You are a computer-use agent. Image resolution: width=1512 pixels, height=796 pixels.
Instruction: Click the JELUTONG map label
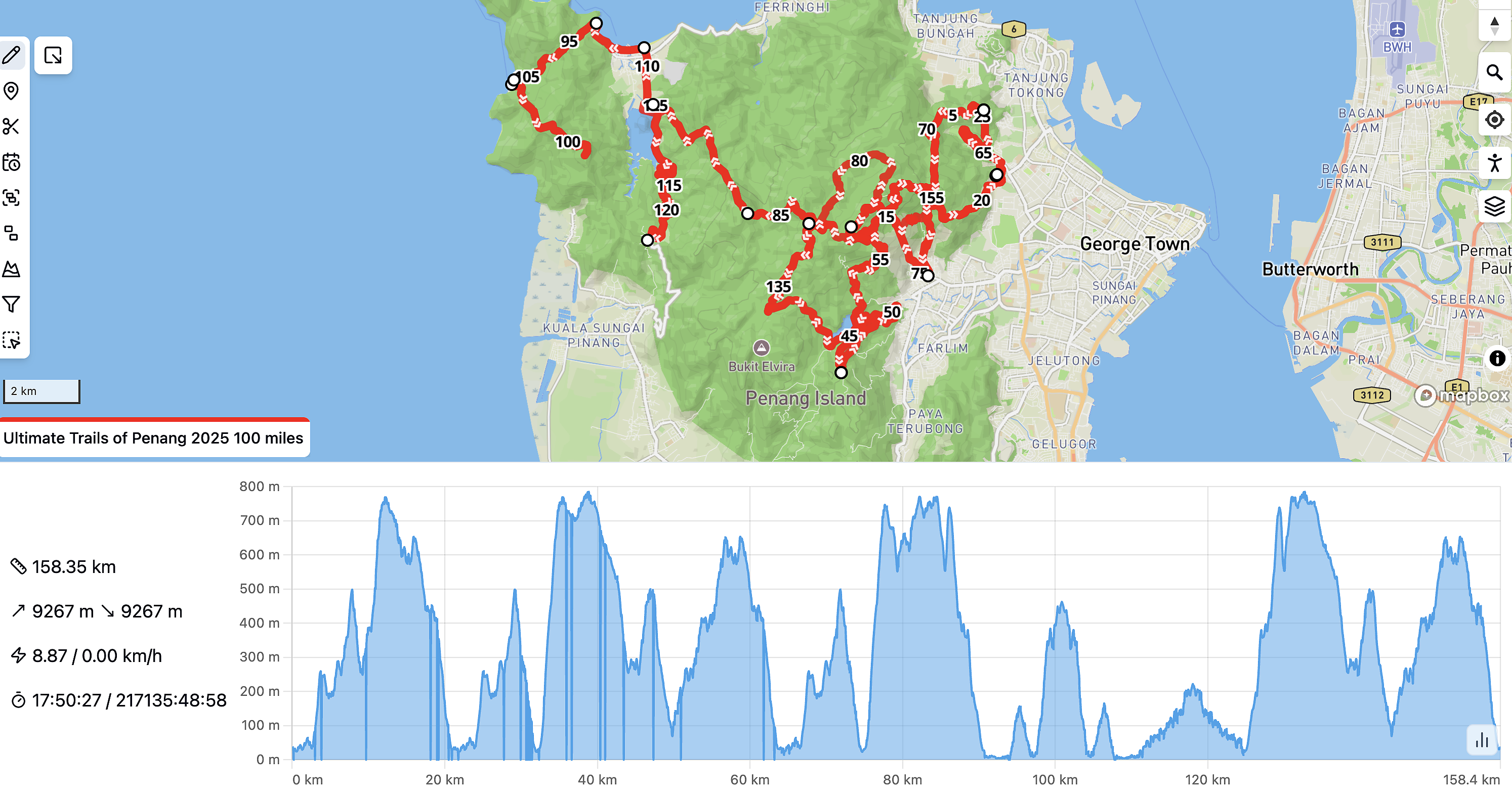[1064, 361]
